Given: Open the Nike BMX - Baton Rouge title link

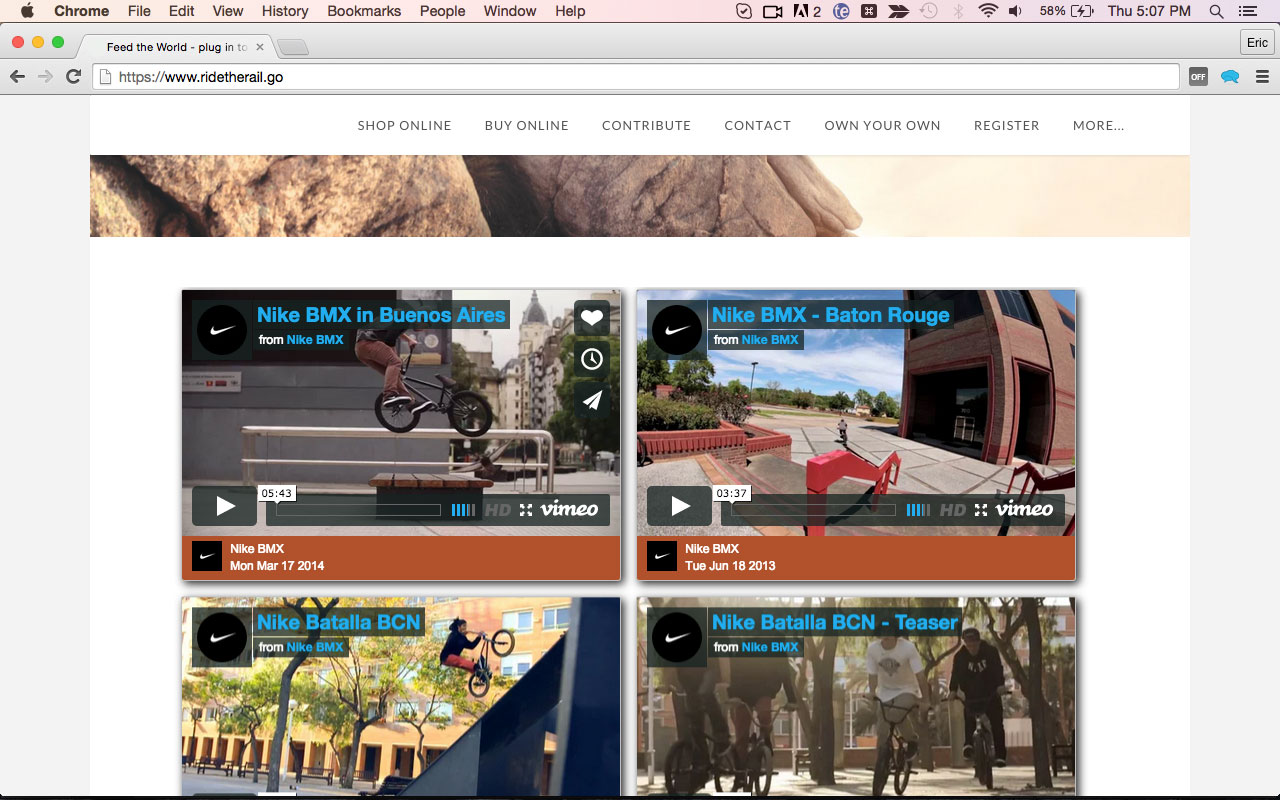Looking at the screenshot, I should click(x=831, y=315).
